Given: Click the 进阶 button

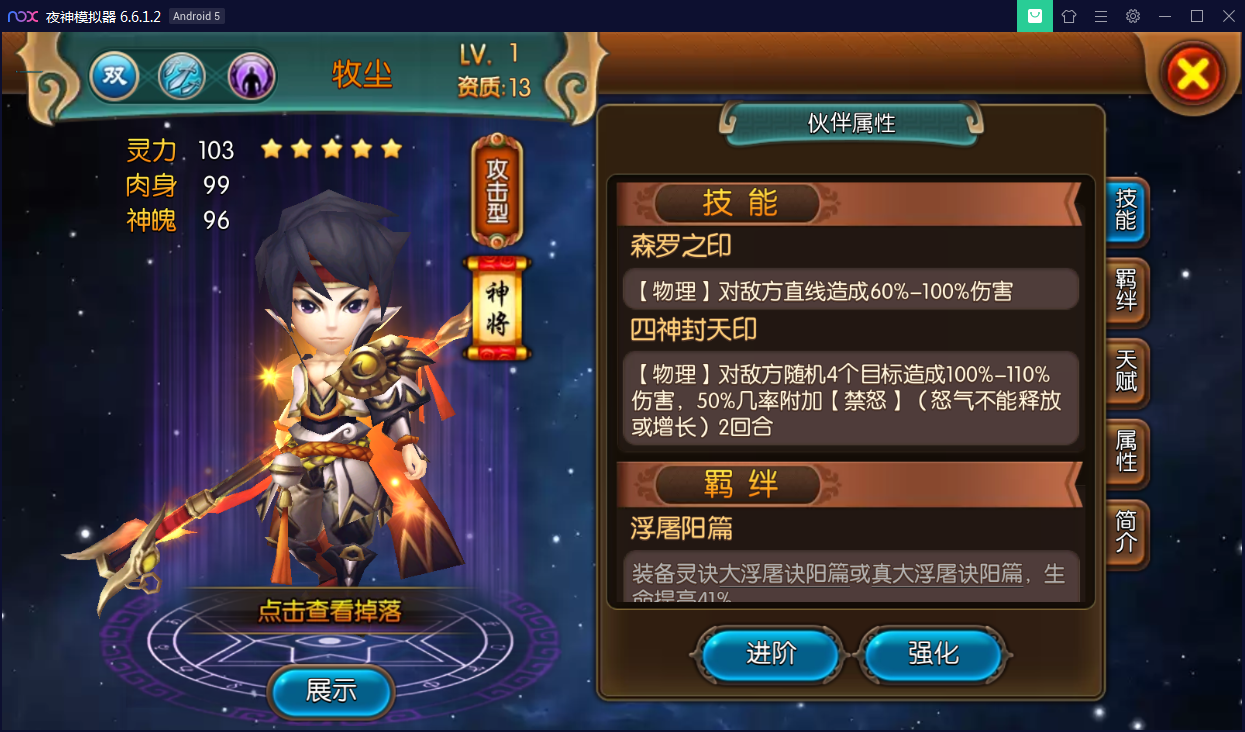Looking at the screenshot, I should 771,654.
